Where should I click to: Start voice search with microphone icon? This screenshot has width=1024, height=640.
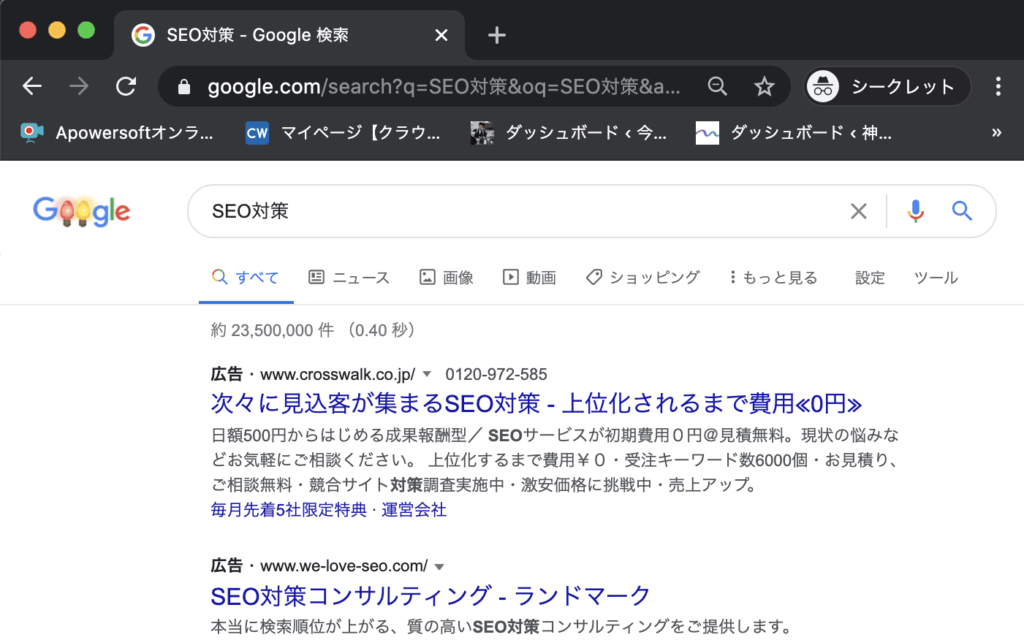(916, 211)
